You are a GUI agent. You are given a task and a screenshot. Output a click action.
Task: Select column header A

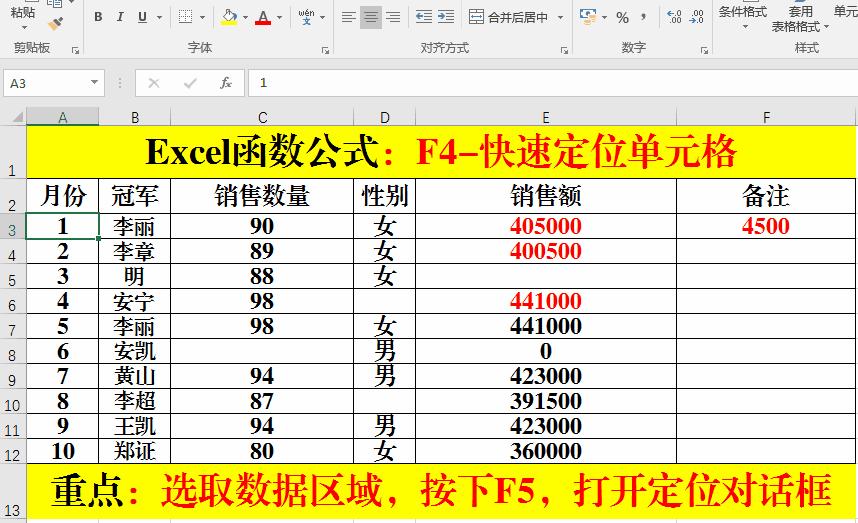63,117
